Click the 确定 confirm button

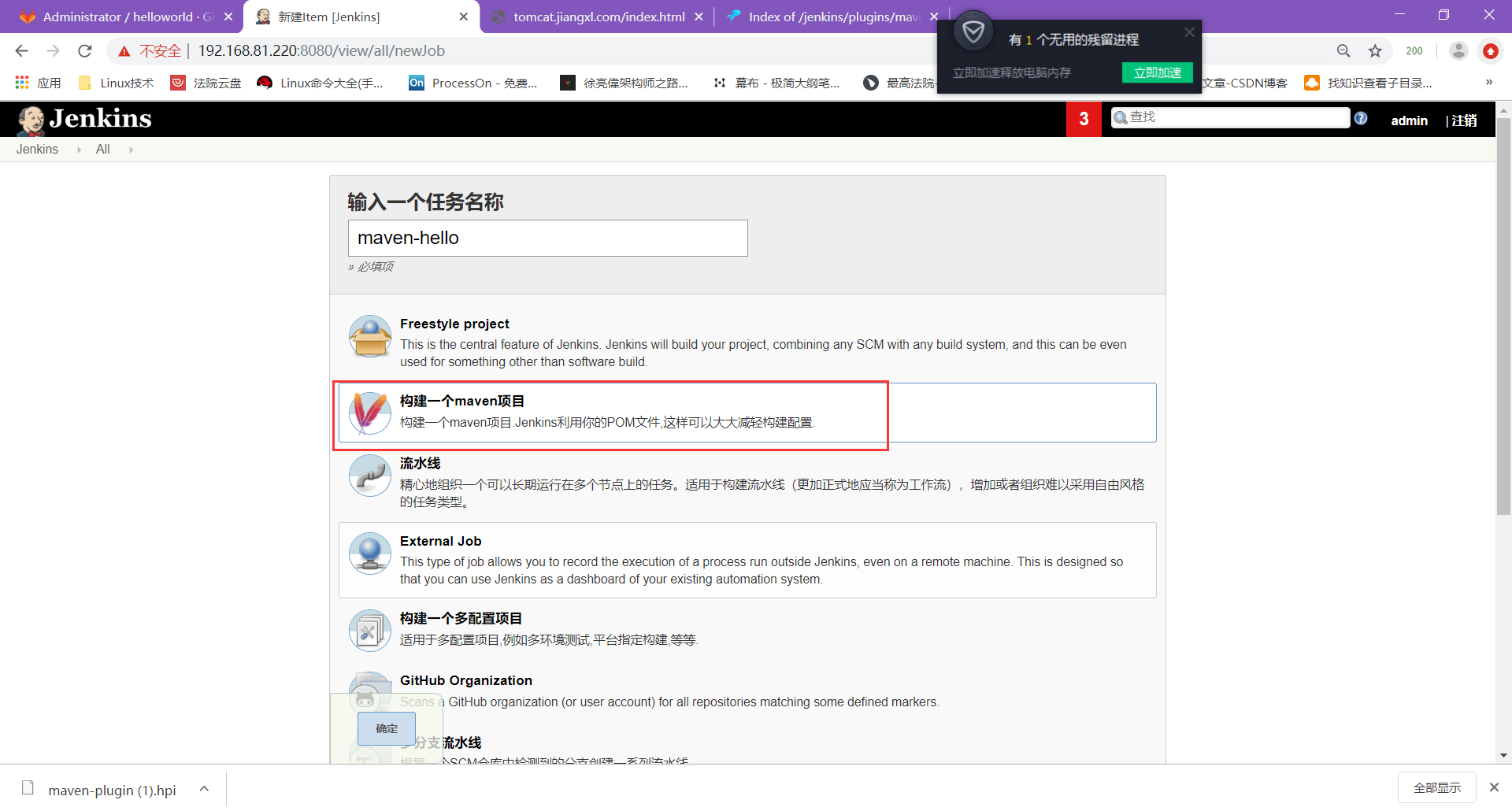[x=386, y=728]
